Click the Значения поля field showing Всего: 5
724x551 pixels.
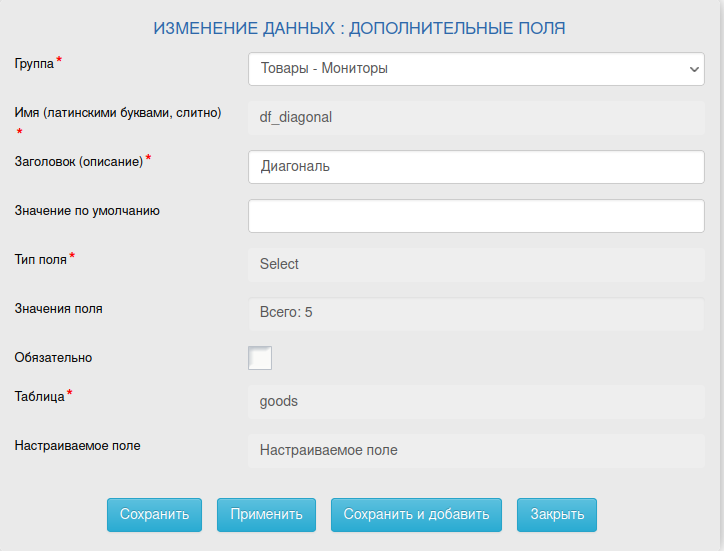point(476,313)
